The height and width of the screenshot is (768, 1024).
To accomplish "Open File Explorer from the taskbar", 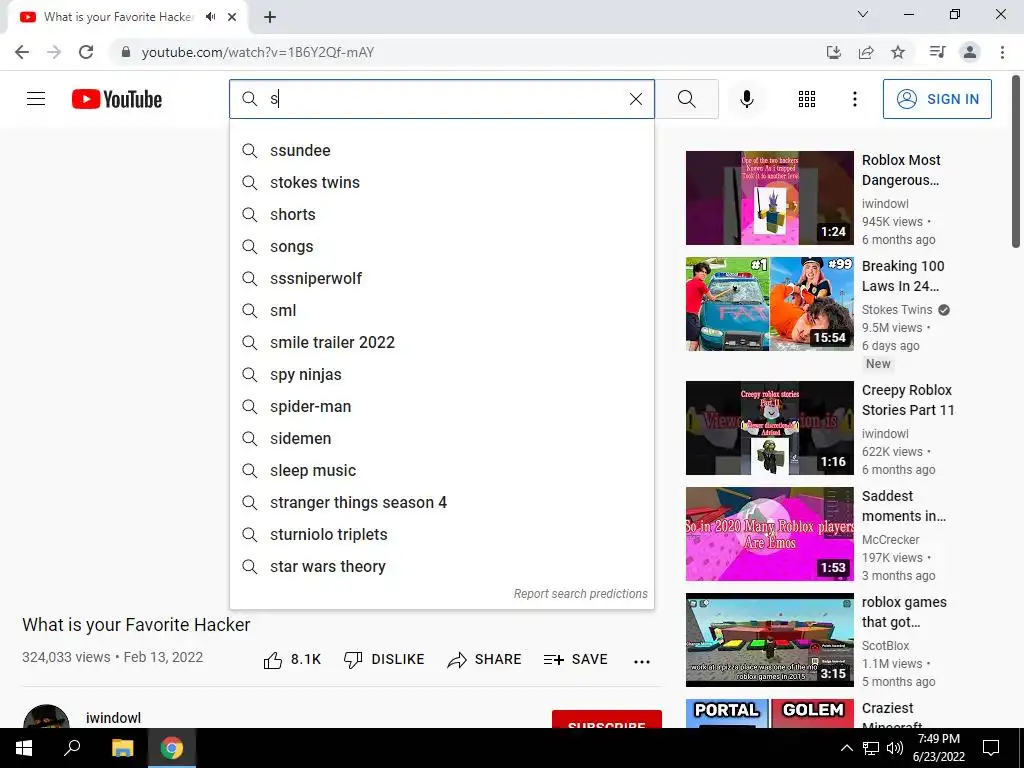I will (x=122, y=748).
